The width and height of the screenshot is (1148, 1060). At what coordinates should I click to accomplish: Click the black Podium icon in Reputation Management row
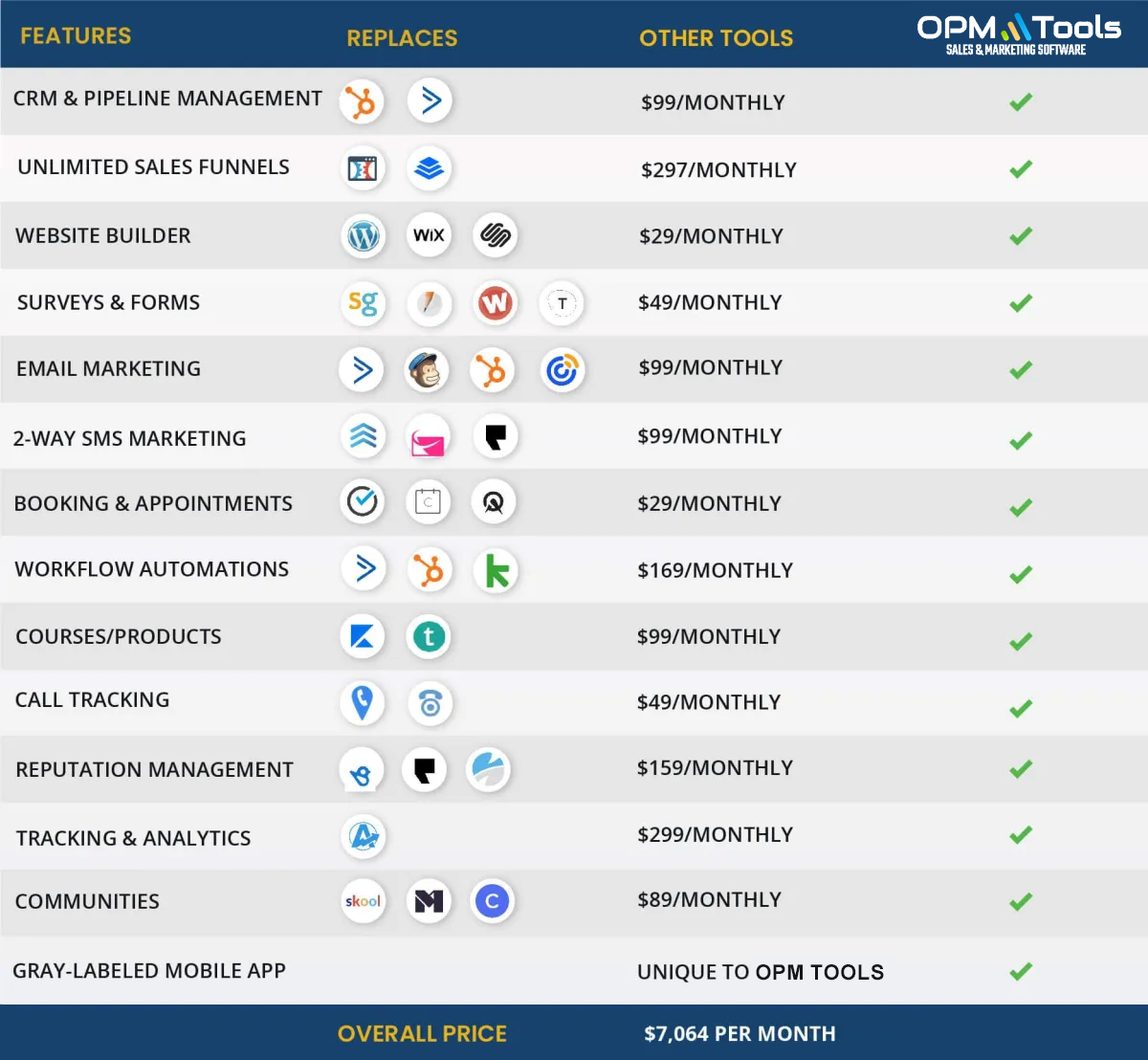click(x=425, y=769)
